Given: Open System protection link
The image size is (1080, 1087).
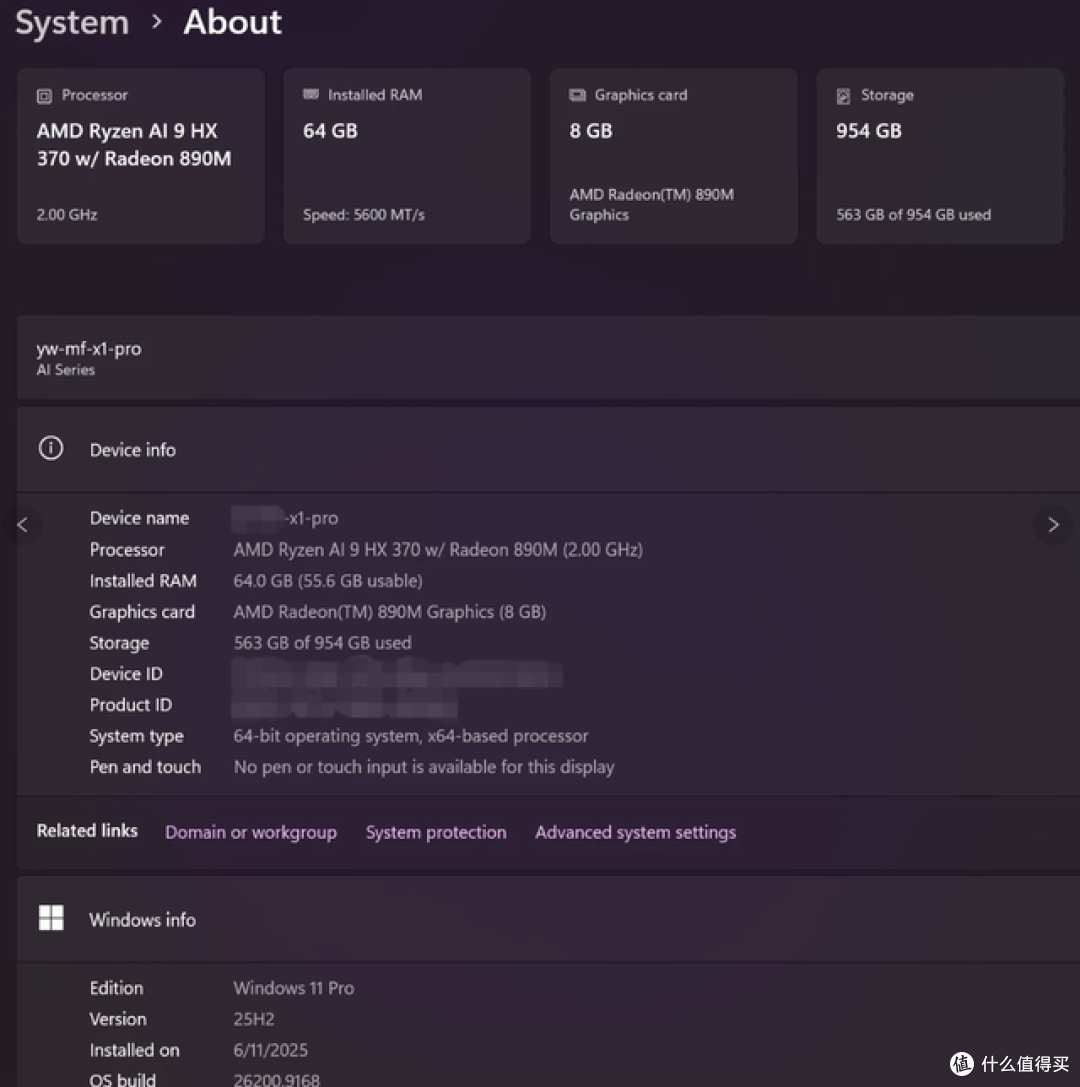Looking at the screenshot, I should 436,832.
